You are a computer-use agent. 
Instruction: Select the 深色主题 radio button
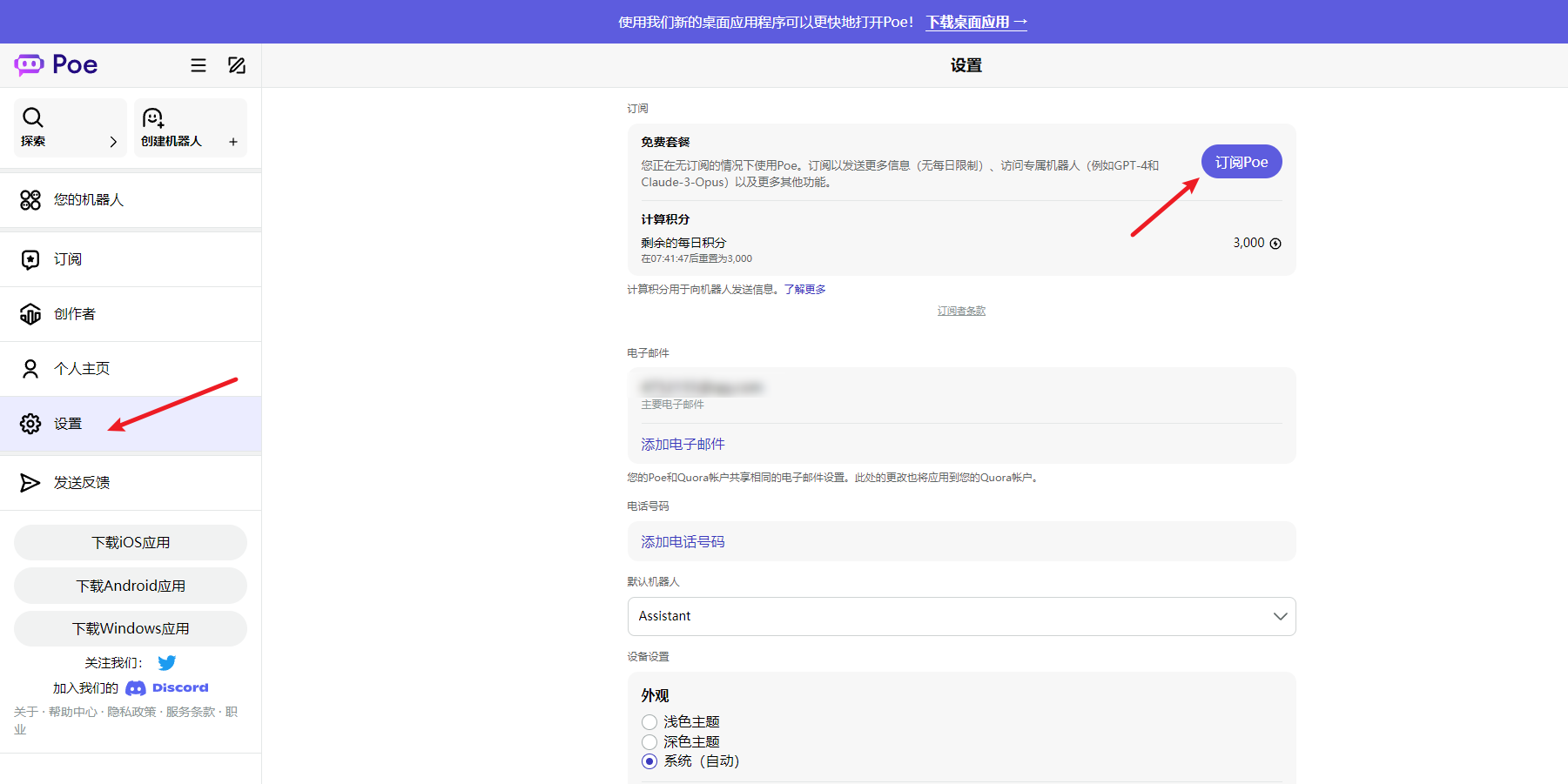point(649,742)
